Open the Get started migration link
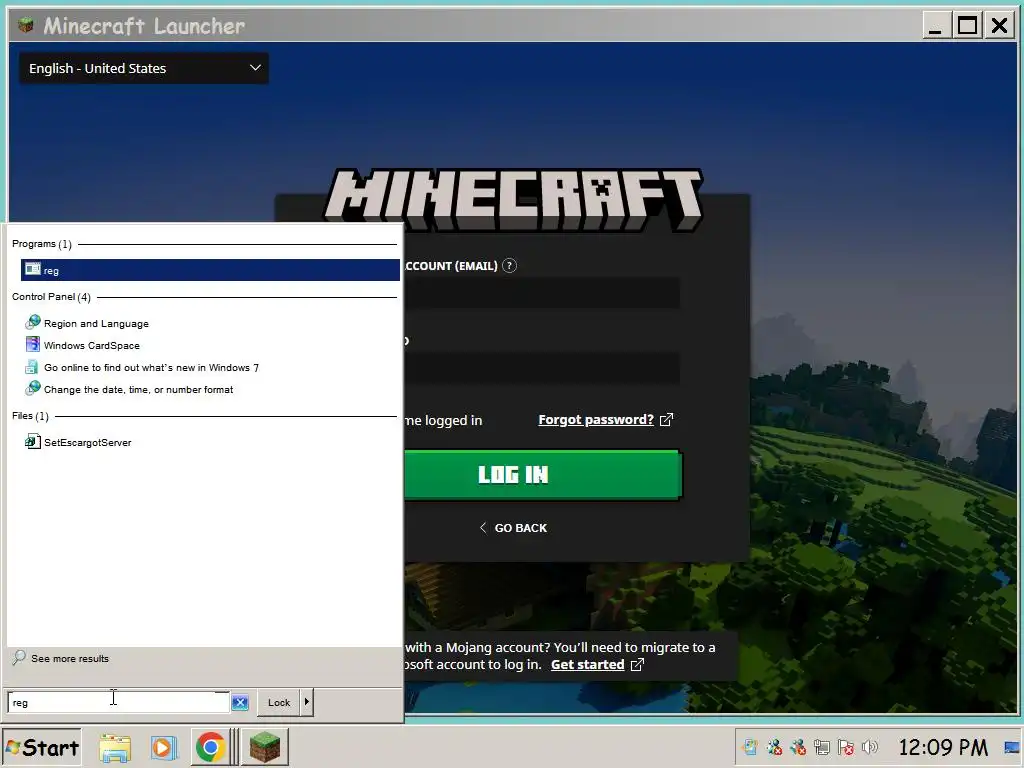Screen dimensions: 1024x768 588,665
